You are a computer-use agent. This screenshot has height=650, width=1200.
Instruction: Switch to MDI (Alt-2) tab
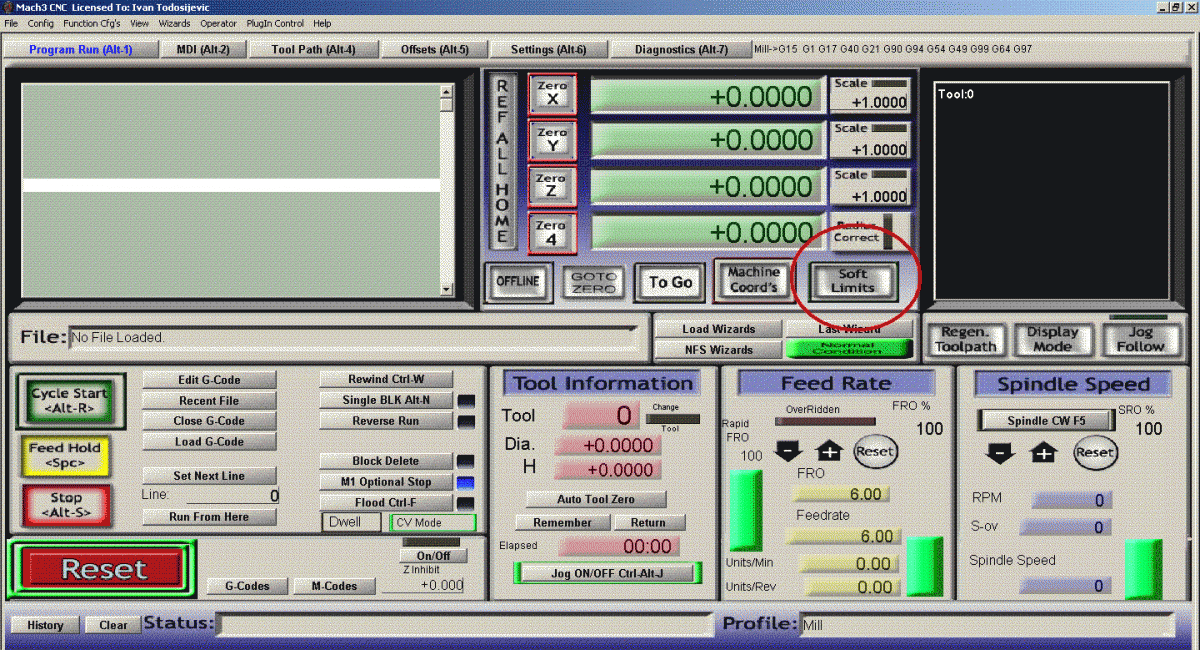[x=203, y=49]
